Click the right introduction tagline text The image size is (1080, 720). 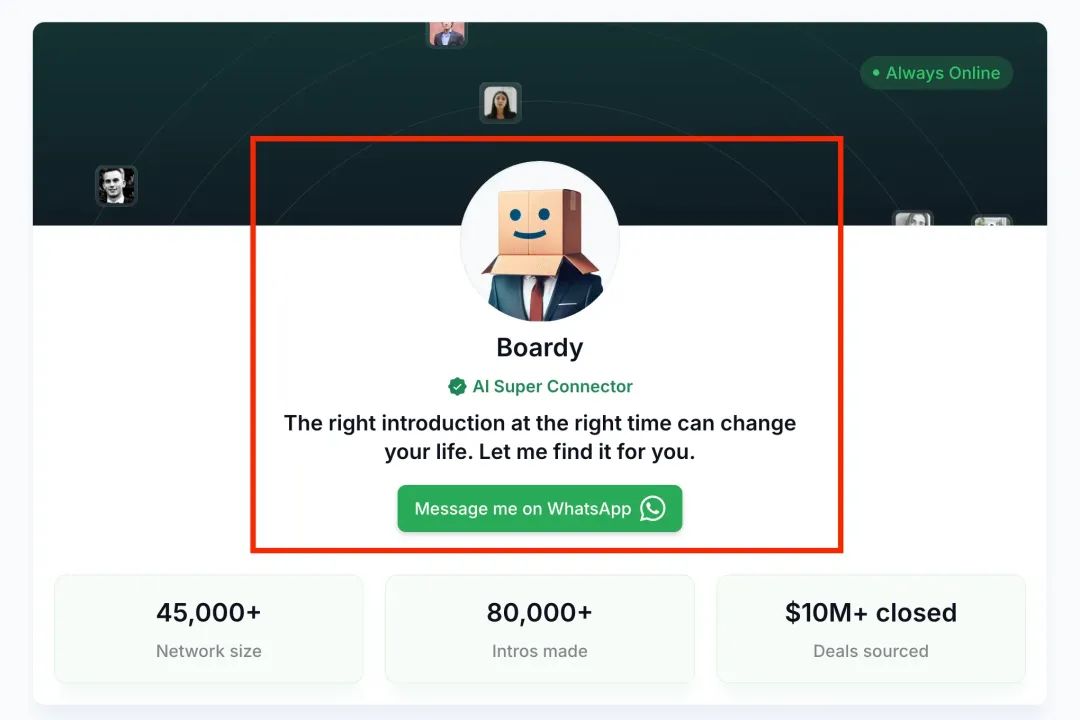pyautogui.click(x=540, y=437)
